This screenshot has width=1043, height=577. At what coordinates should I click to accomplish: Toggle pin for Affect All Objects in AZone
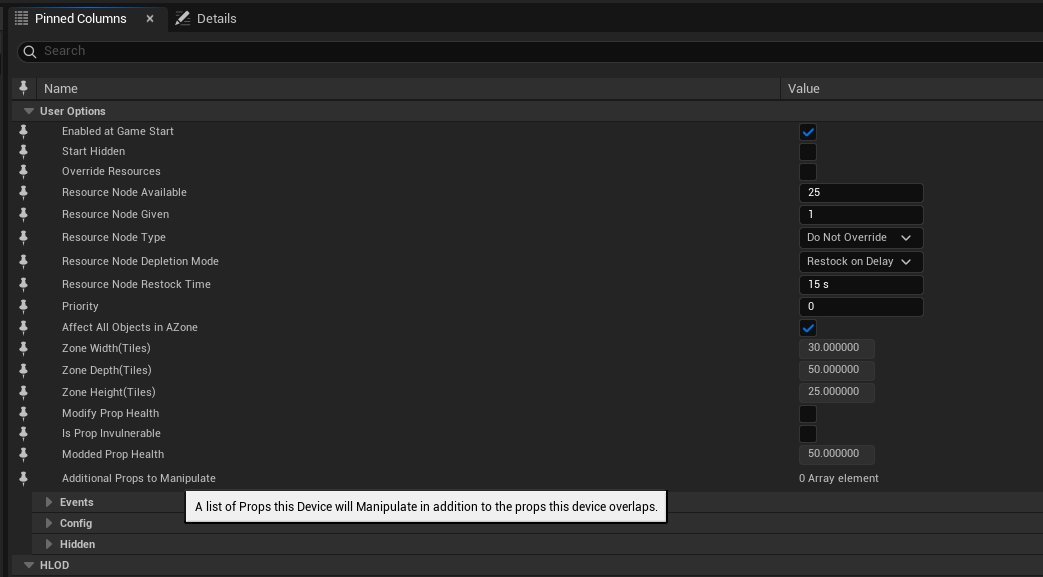click(23, 327)
